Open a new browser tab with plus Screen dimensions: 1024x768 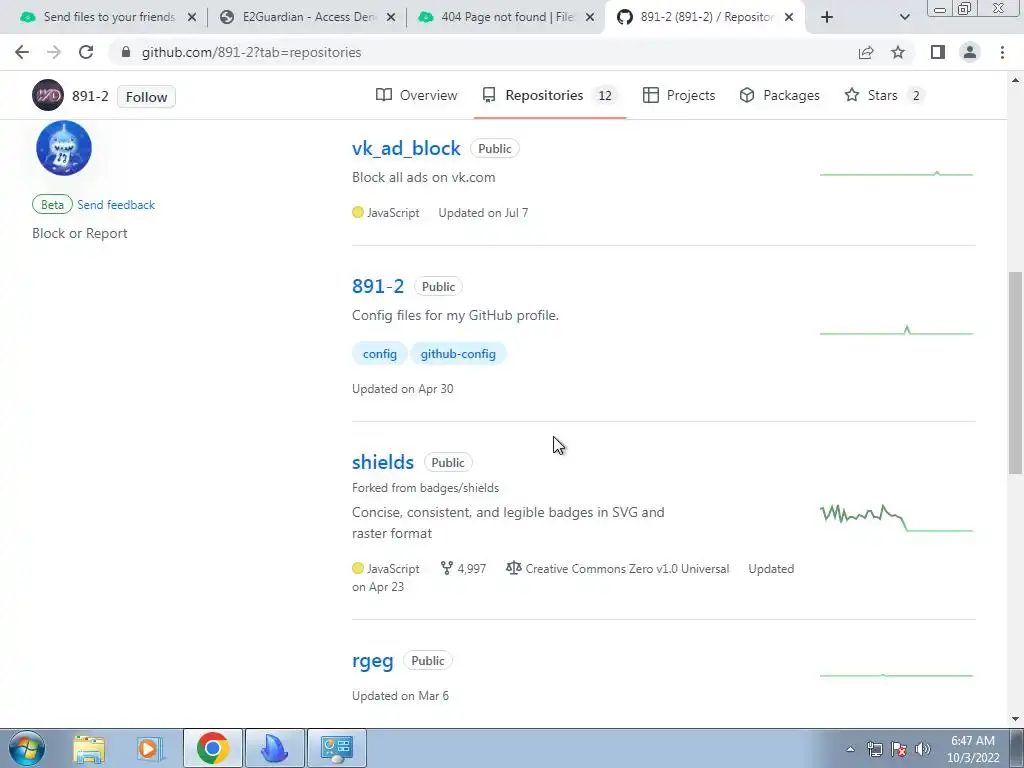tap(827, 17)
